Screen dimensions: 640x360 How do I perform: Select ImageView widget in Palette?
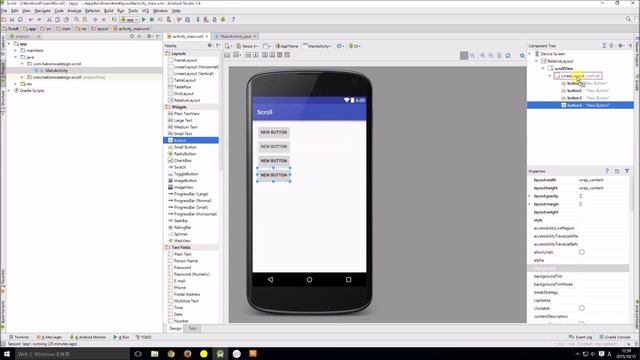coord(183,187)
